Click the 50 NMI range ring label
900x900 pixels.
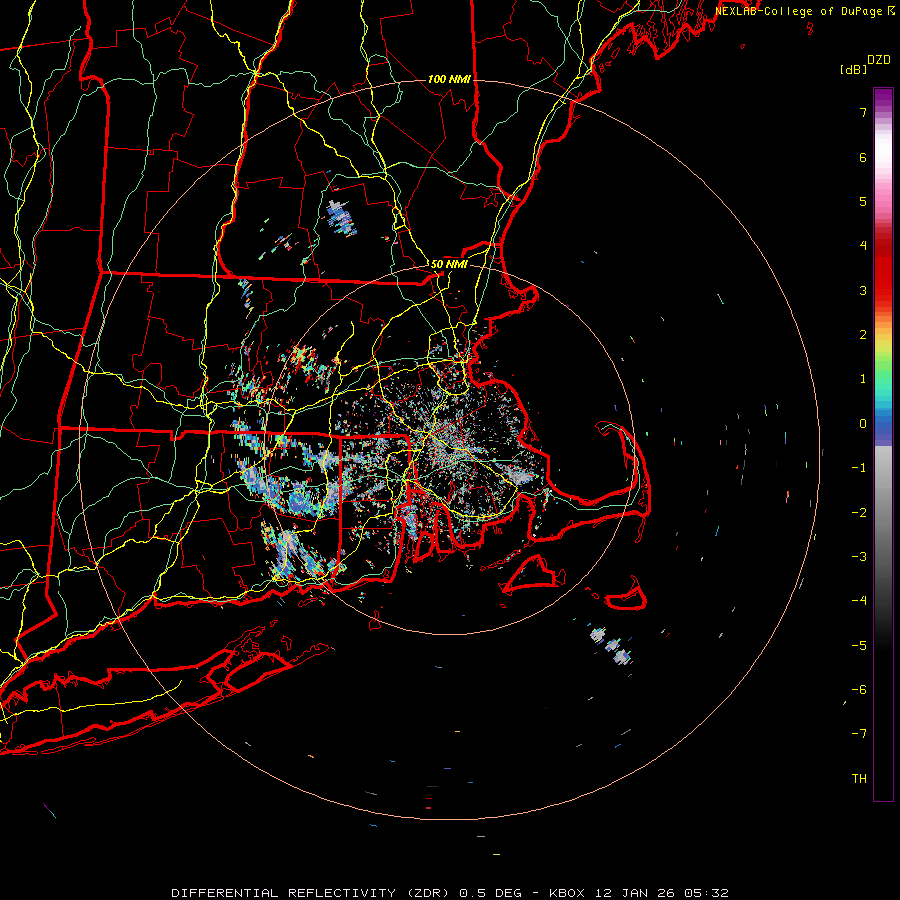[449, 264]
